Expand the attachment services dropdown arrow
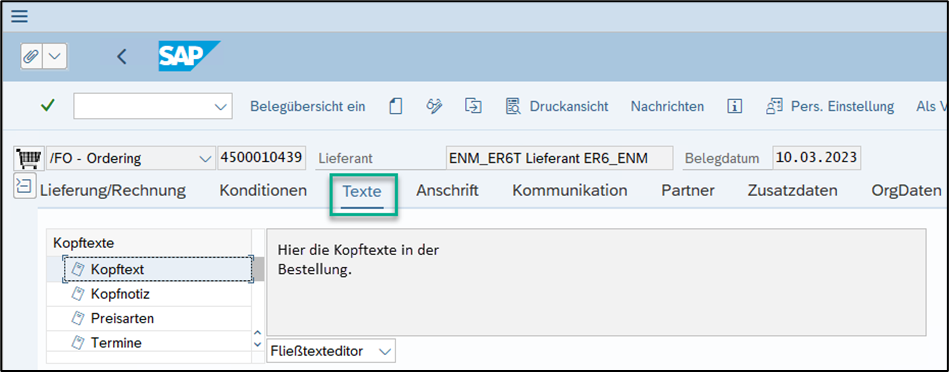The width and height of the screenshot is (949, 372). click(54, 57)
